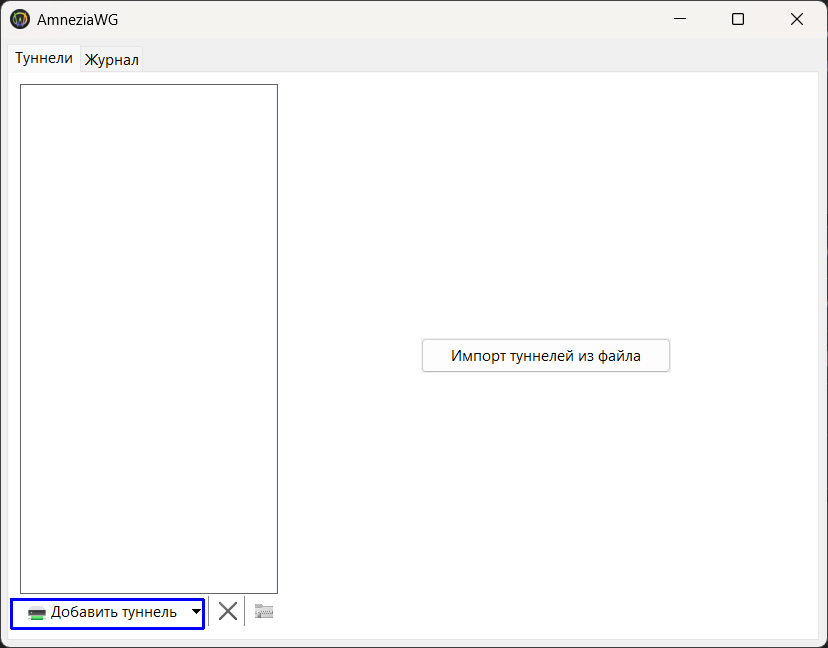Viewport: 828px width, 648px height.
Task: Expand the Добавить туннель dropdown arrow
Action: point(196,612)
